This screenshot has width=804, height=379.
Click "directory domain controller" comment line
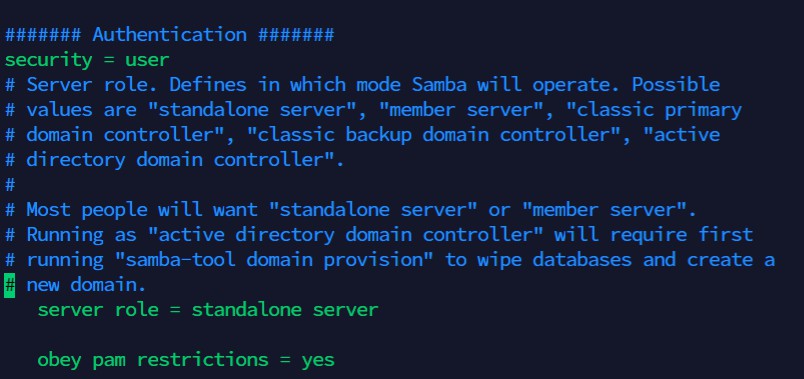174,160
